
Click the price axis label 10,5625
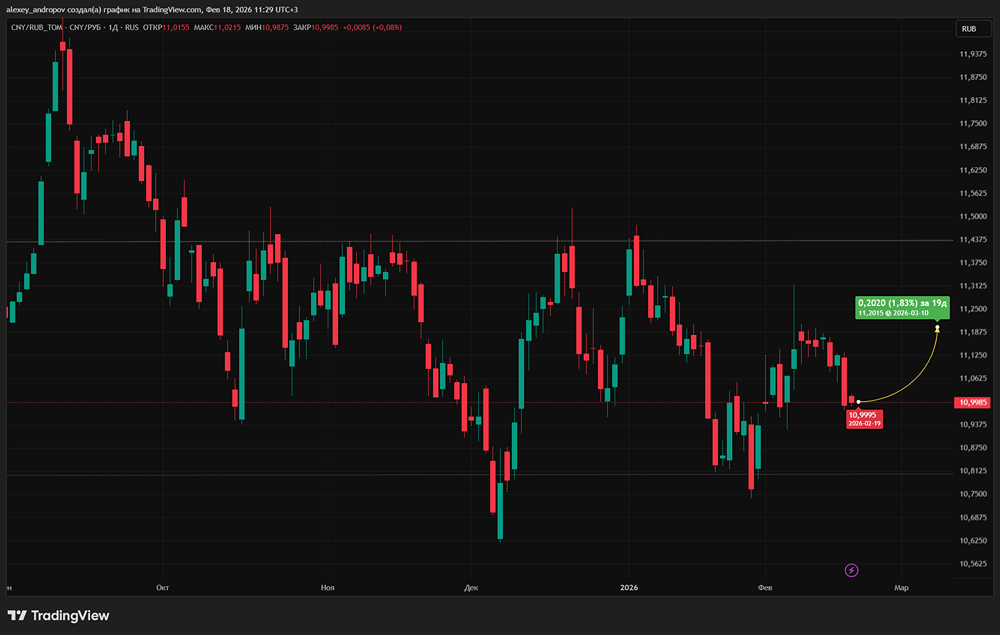point(973,564)
